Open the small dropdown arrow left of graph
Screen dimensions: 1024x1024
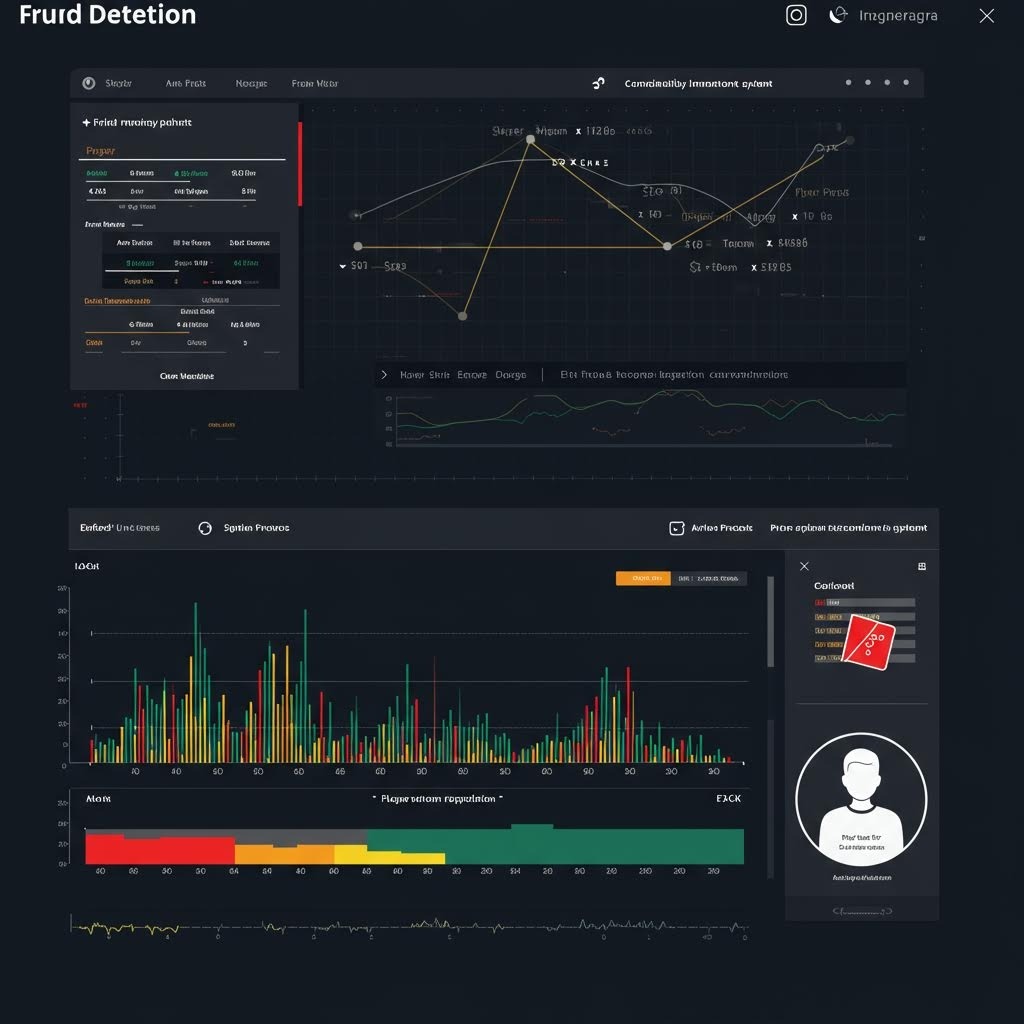tap(343, 267)
